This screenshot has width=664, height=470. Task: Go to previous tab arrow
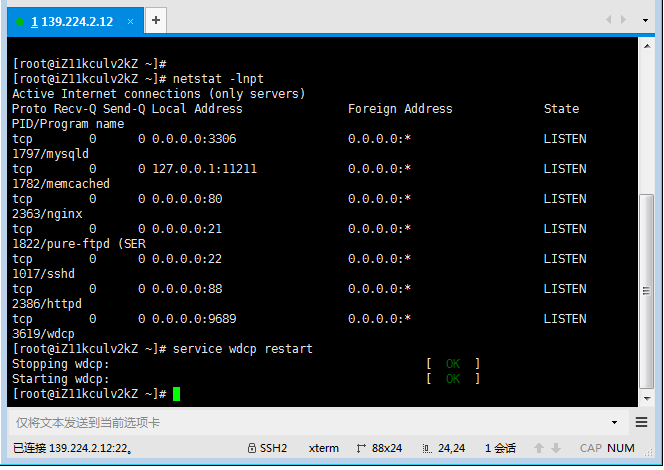609,20
